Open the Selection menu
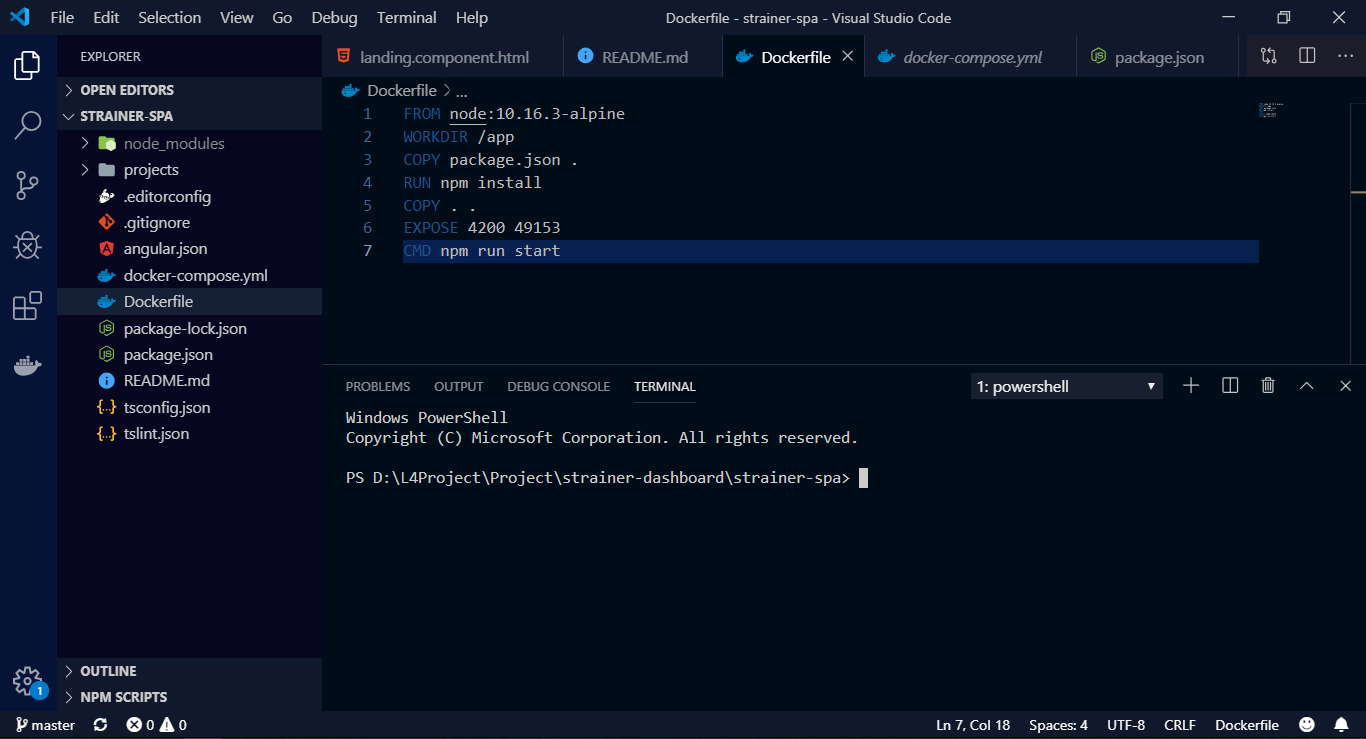This screenshot has width=1366, height=739. coord(169,17)
